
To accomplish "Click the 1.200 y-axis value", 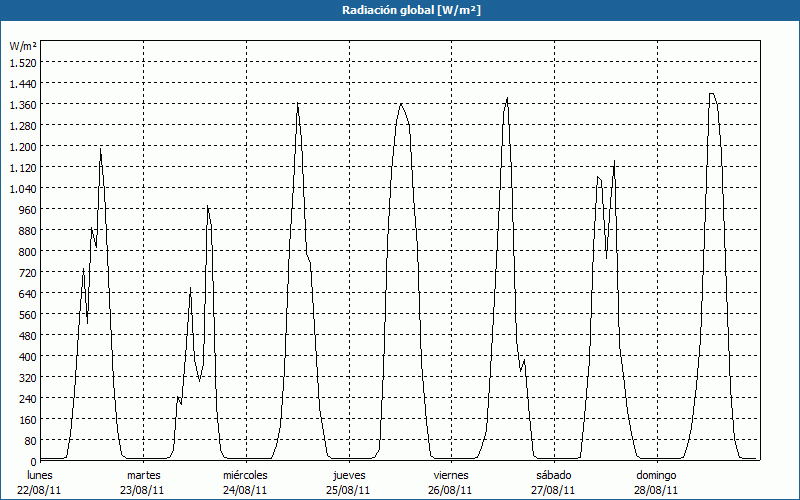I will pyautogui.click(x=23, y=146).
